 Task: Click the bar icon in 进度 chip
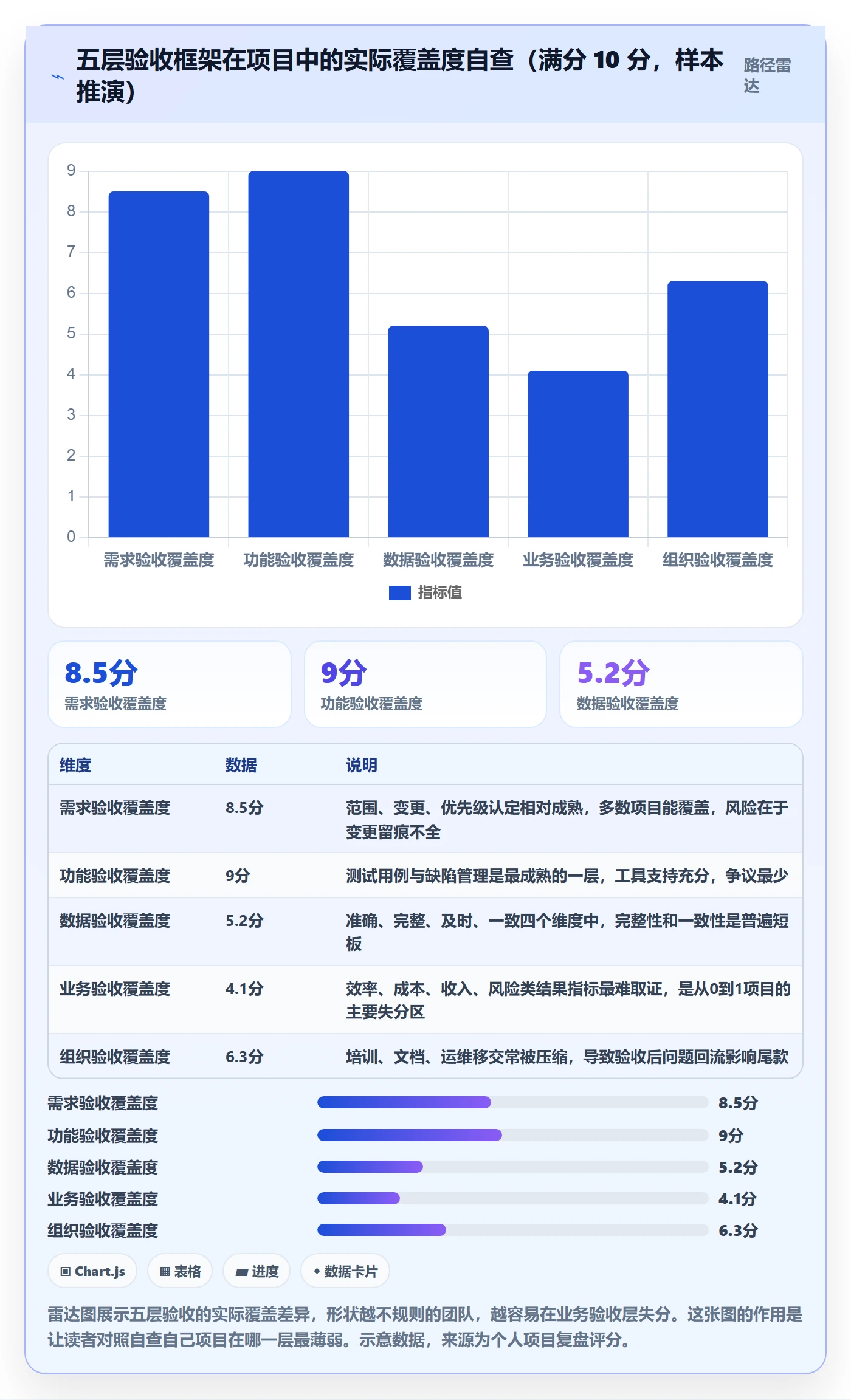tap(242, 1272)
